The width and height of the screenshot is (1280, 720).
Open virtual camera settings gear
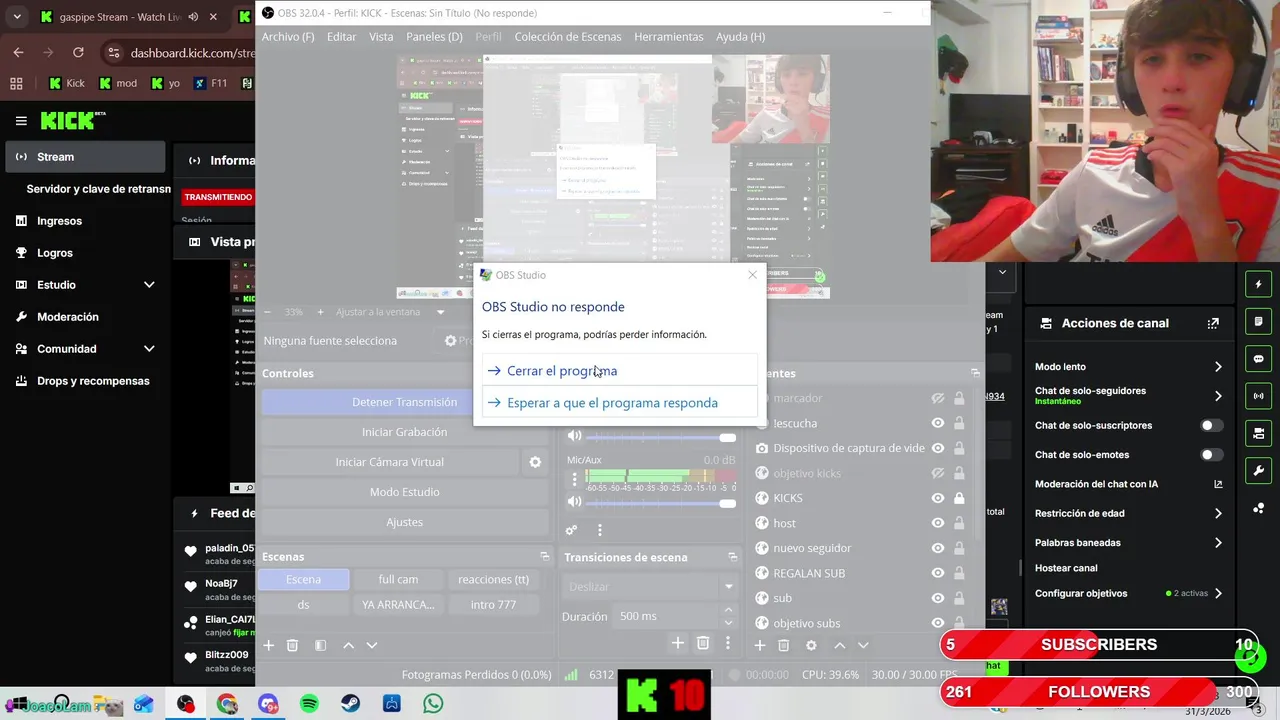pos(535,462)
